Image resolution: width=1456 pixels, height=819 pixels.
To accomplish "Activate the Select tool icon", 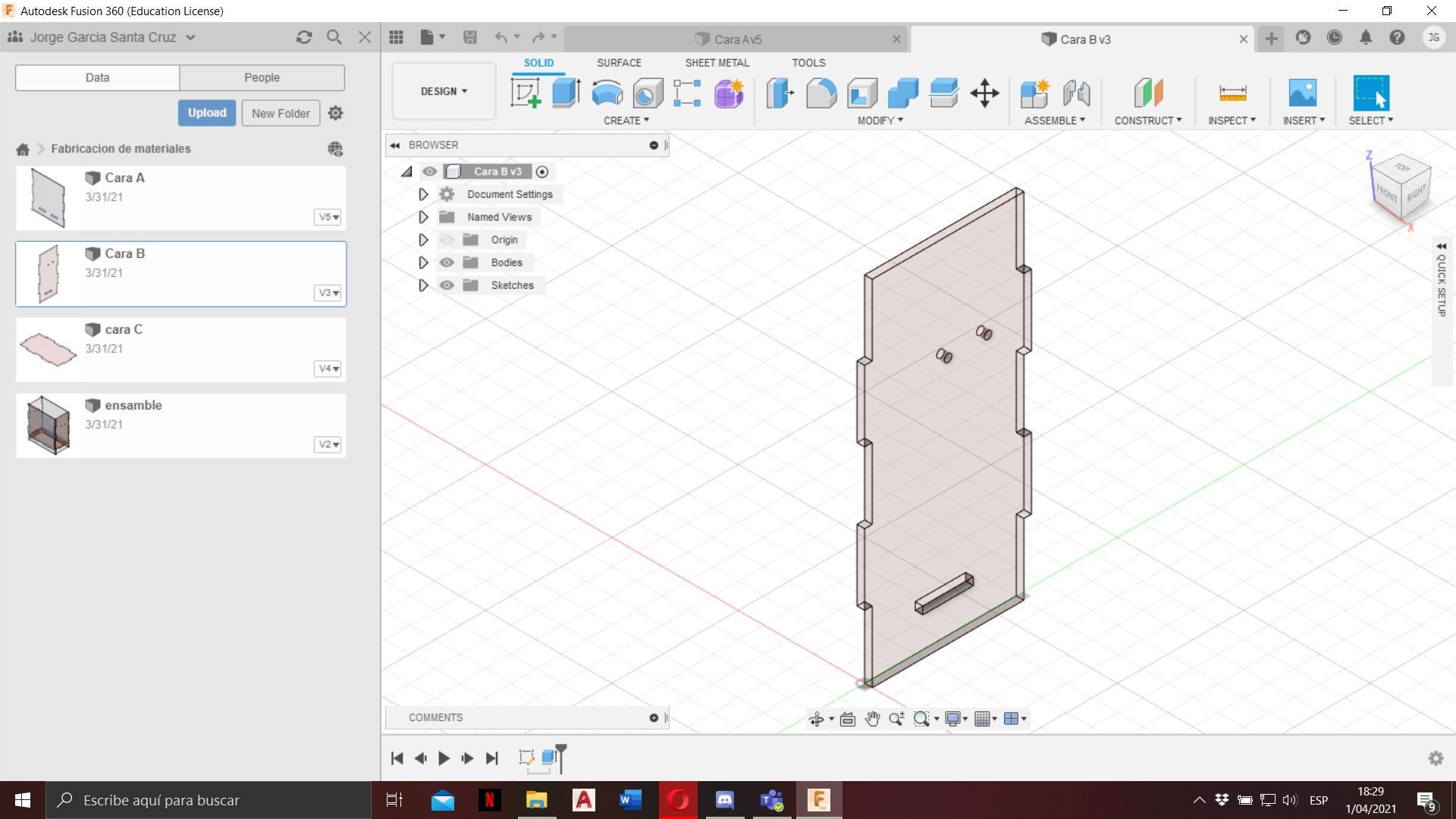I will [x=1371, y=93].
